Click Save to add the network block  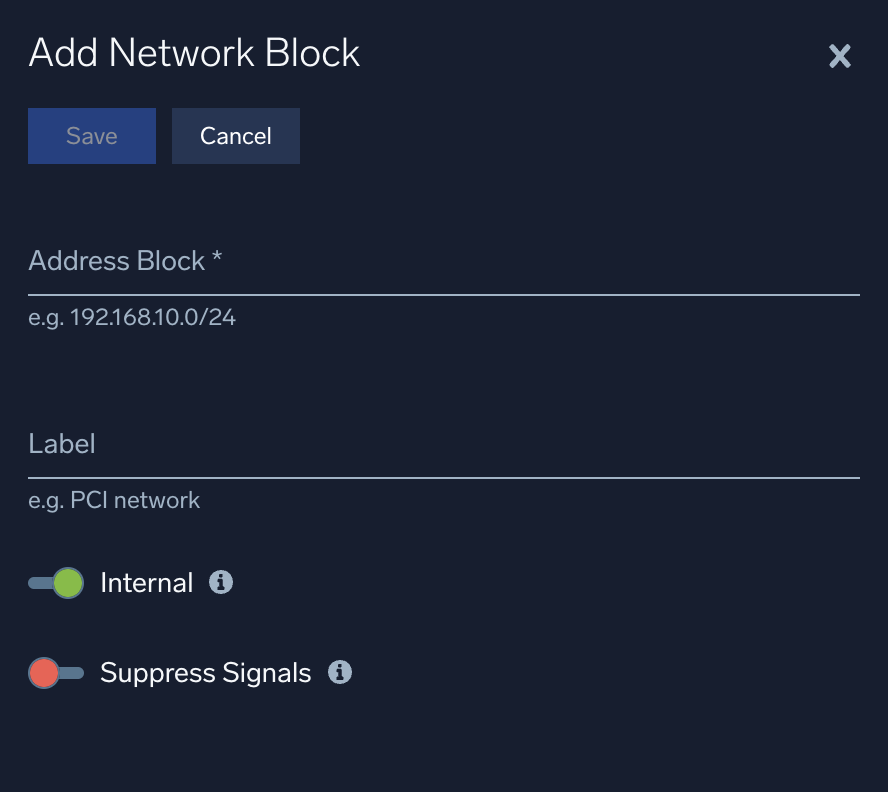91,136
